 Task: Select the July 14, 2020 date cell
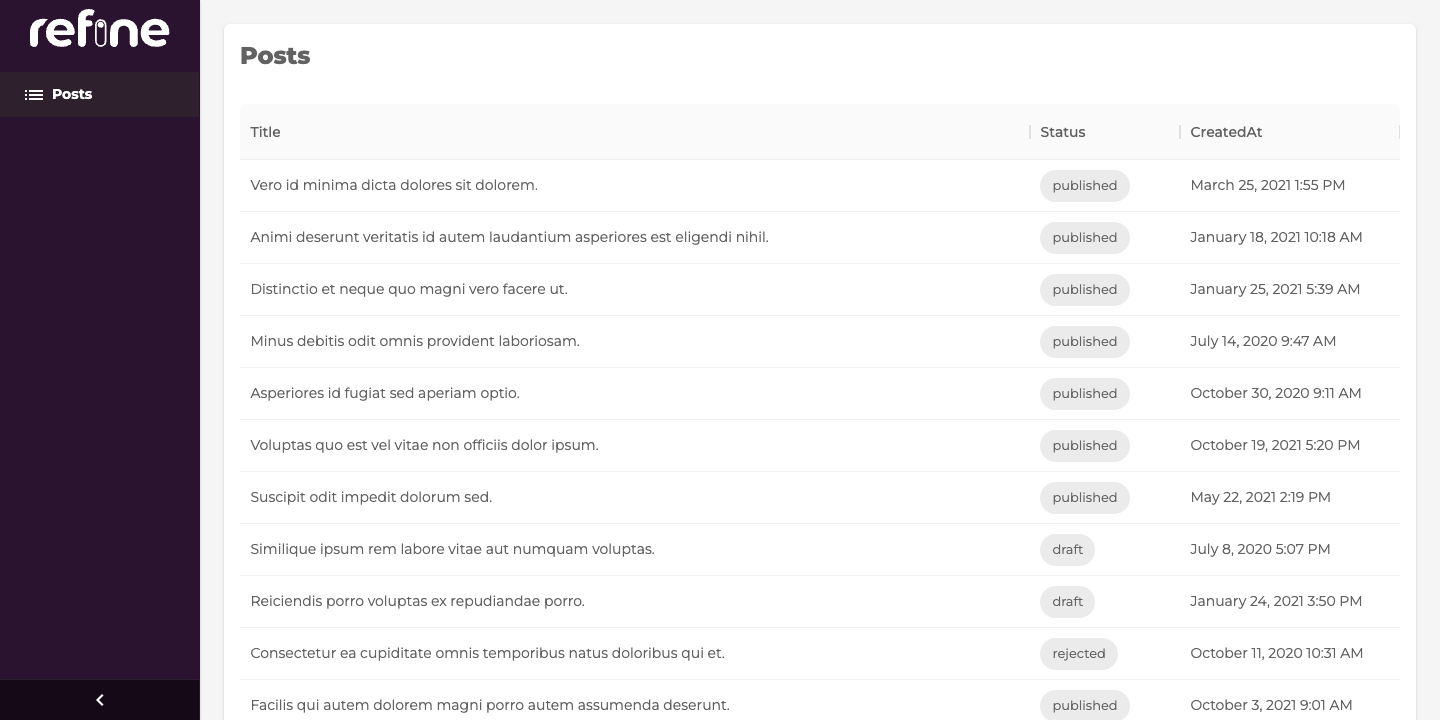click(1263, 341)
